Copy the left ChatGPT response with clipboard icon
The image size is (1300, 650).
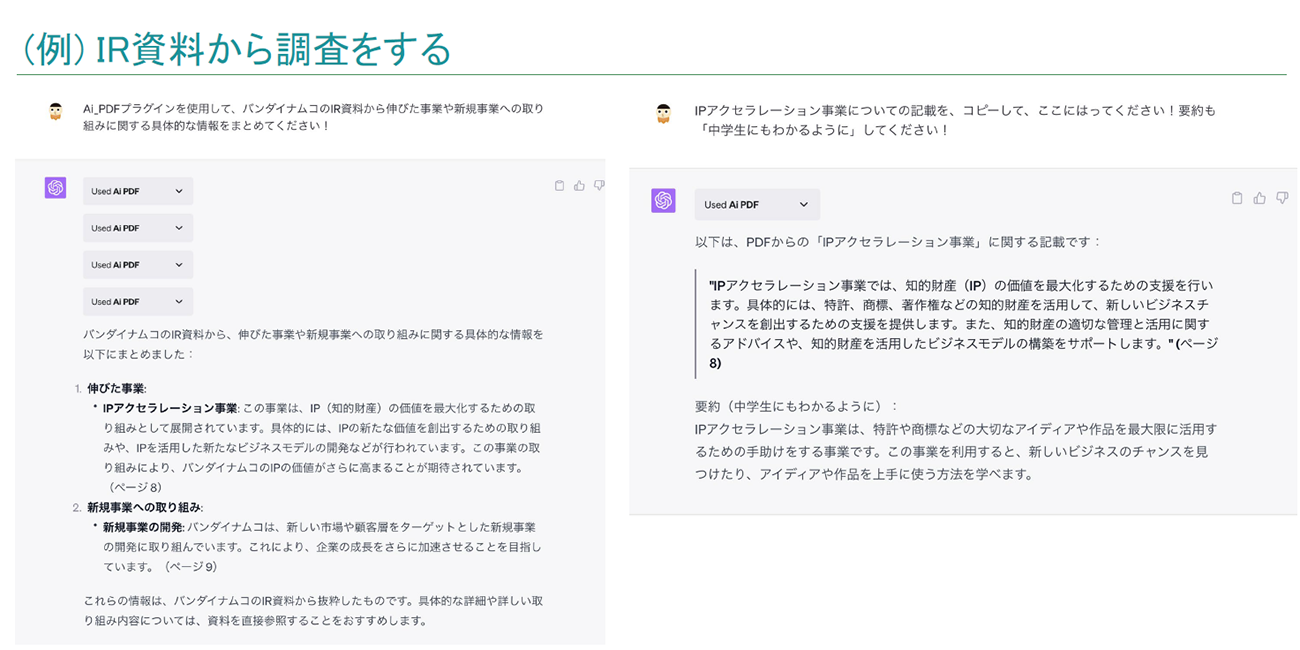pyautogui.click(x=560, y=185)
